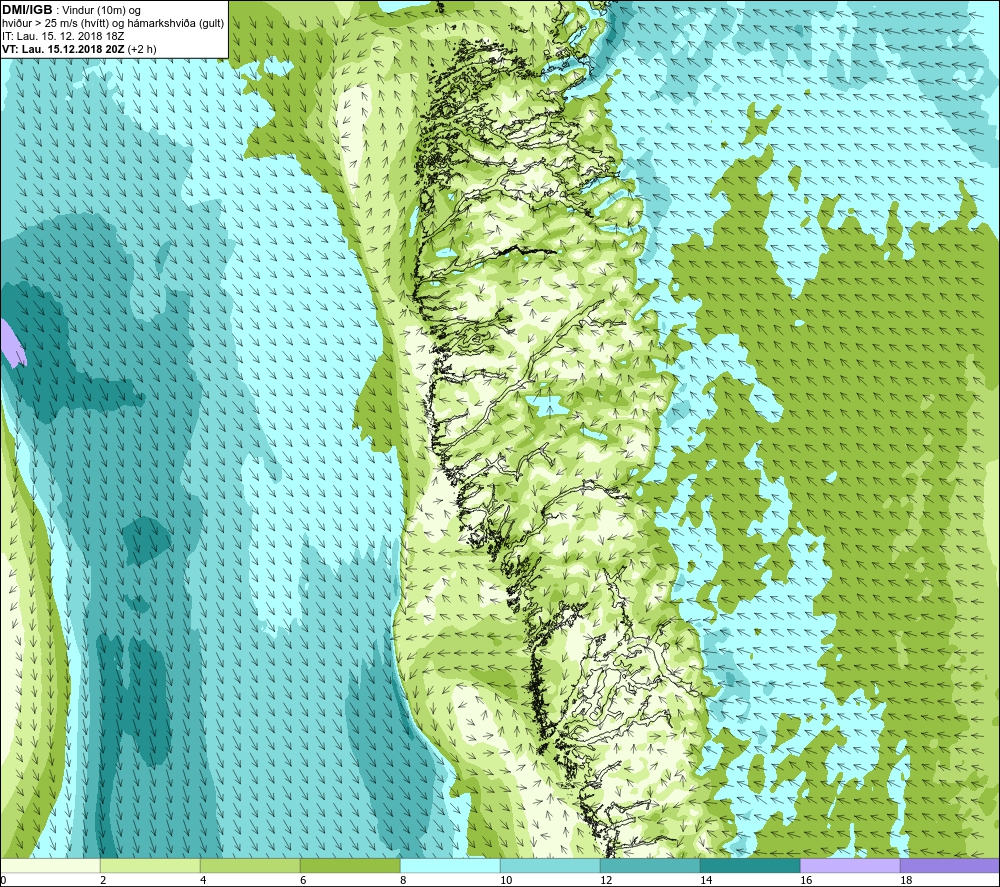Click the 10–12 m/s turquoise legend swatch

(550, 865)
